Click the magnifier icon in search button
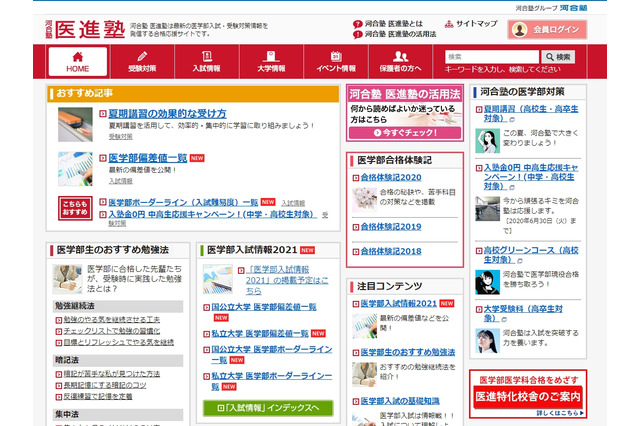The height and width of the screenshot is (426, 640). tap(550, 57)
